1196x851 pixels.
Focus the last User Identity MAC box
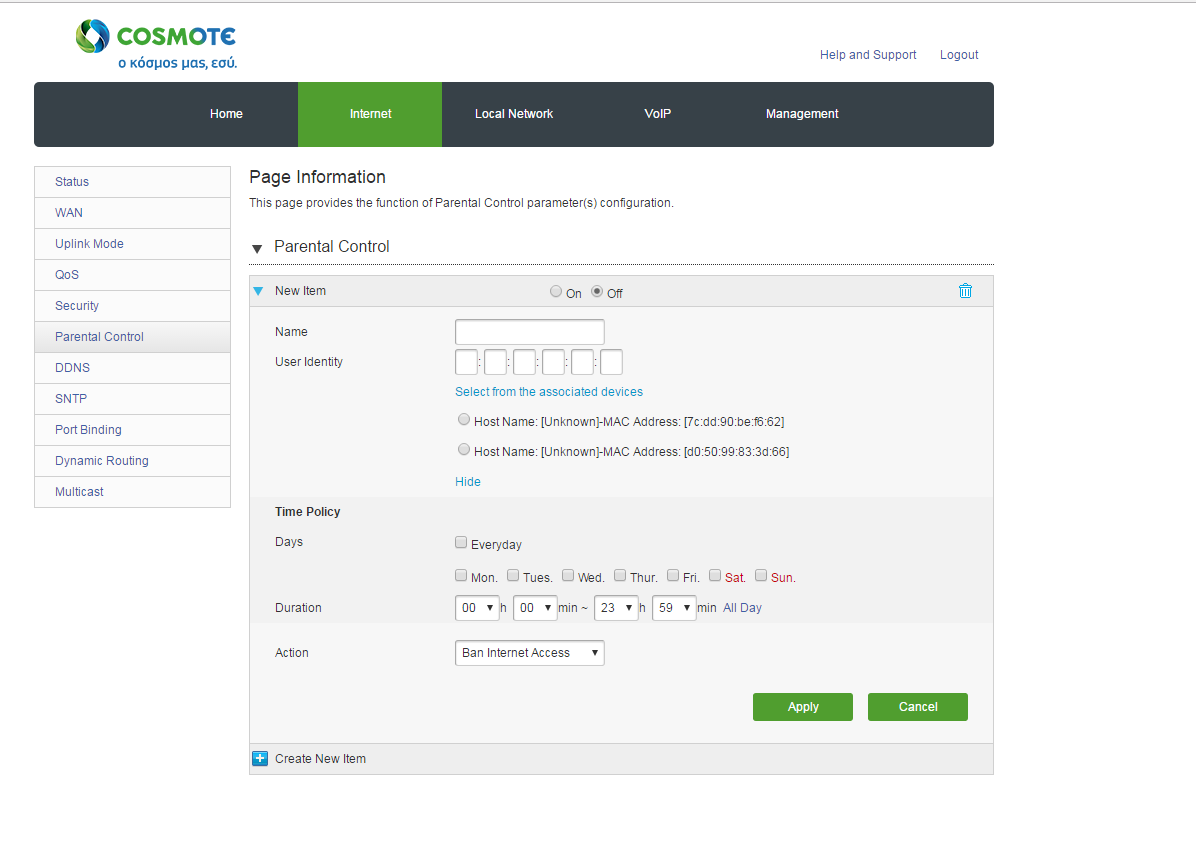pyautogui.click(x=611, y=362)
